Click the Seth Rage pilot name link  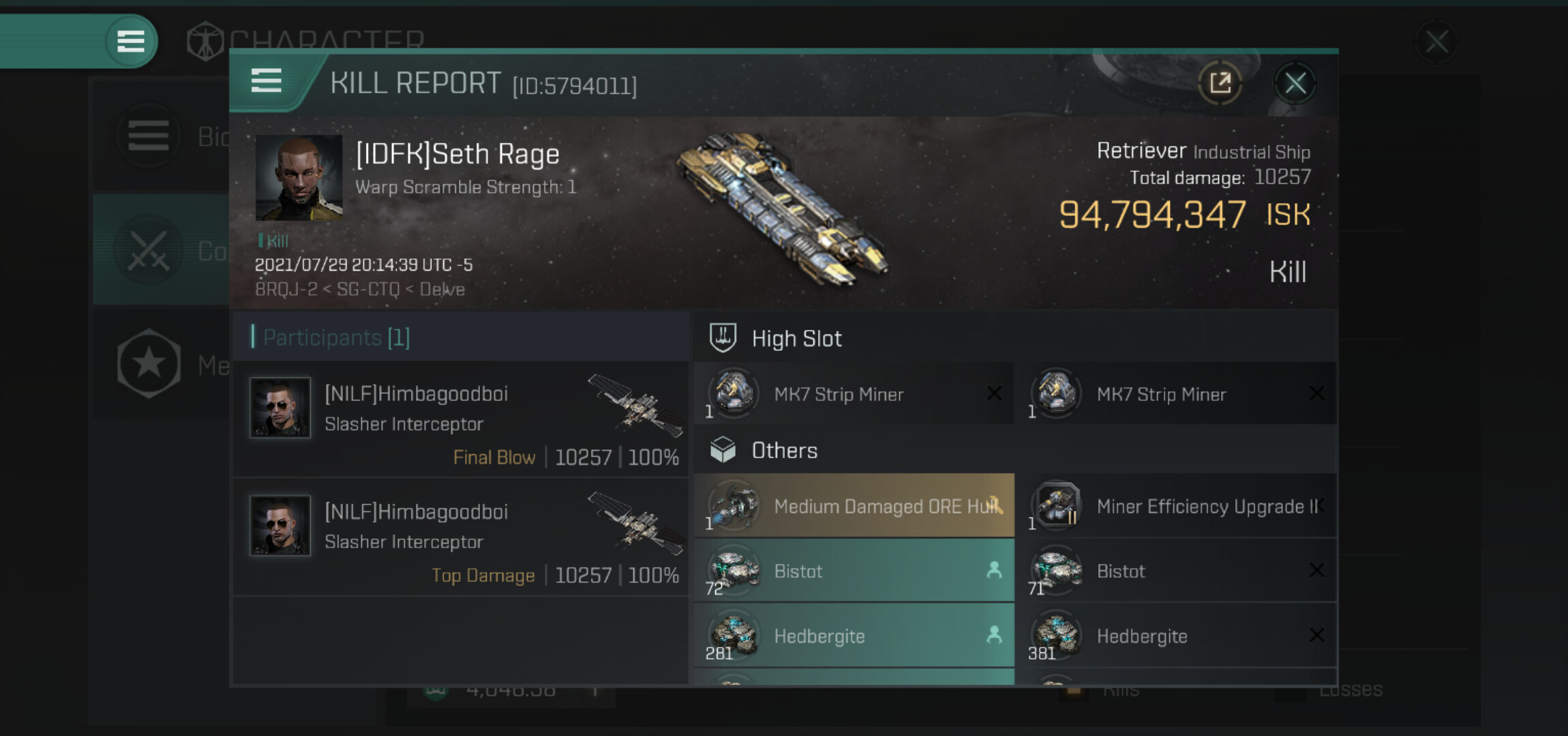point(457,155)
